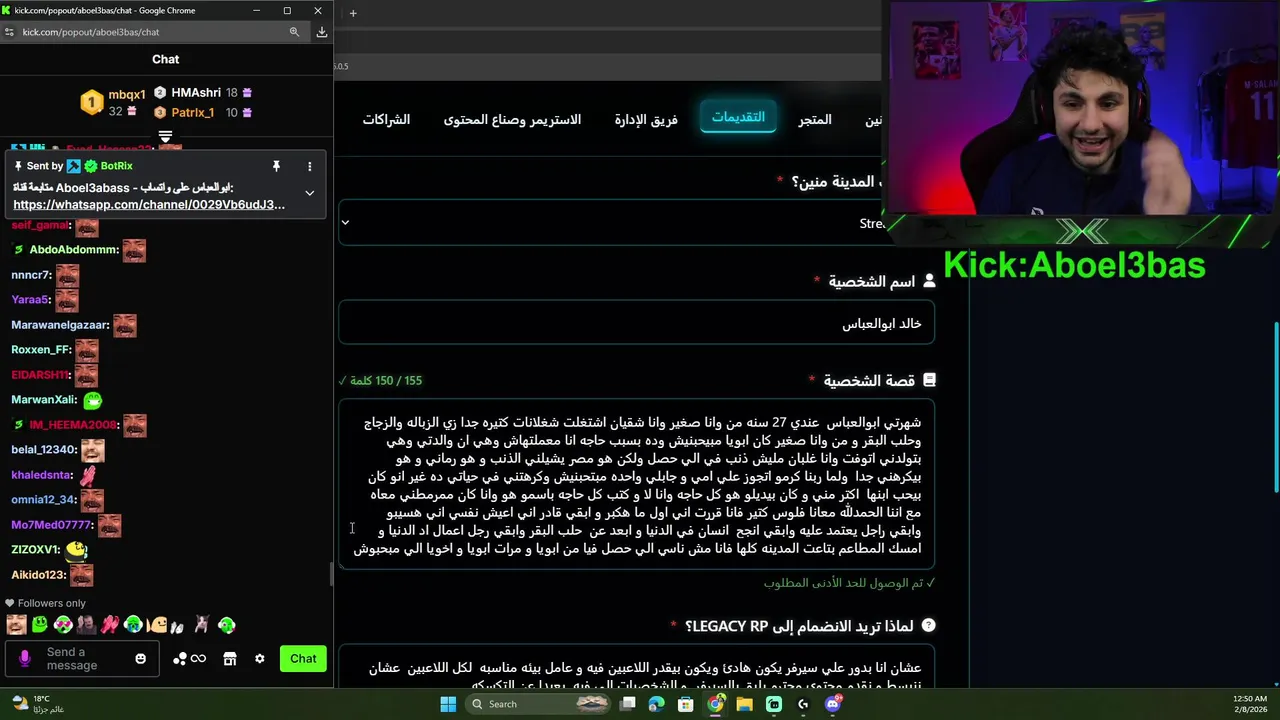Viewport: 1280px width, 720px height.
Task: Click ZIZOXV1 username in chat
Action: pyautogui.click(x=36, y=550)
